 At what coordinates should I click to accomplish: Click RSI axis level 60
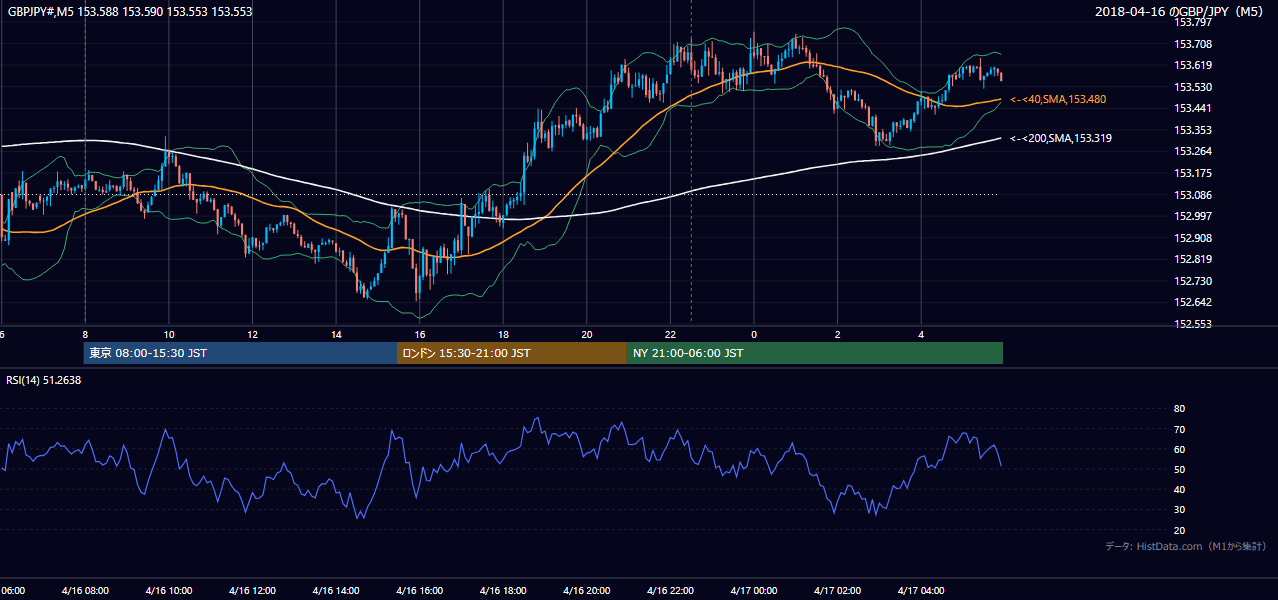point(1179,449)
